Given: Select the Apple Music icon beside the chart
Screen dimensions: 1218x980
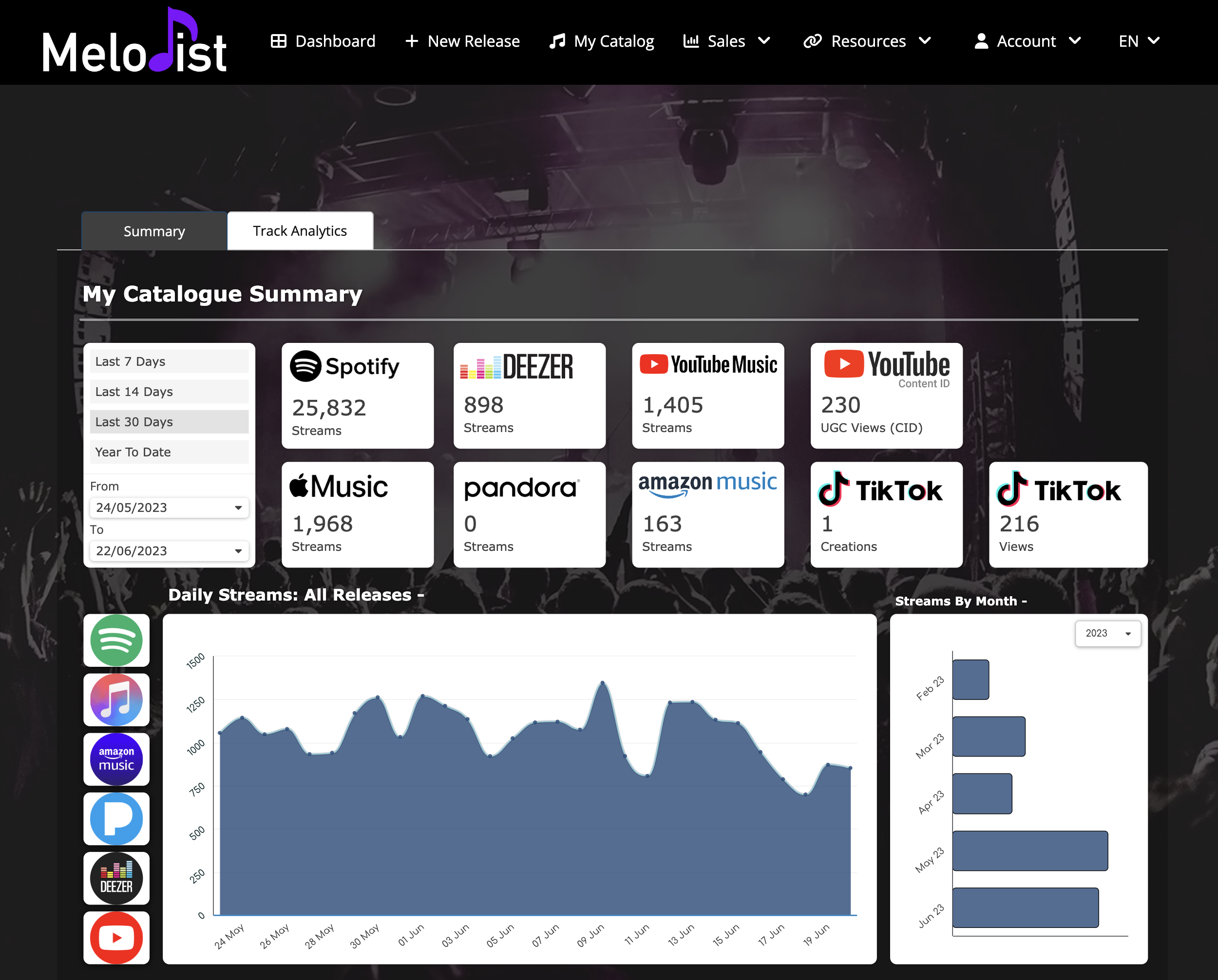Looking at the screenshot, I should [x=116, y=699].
